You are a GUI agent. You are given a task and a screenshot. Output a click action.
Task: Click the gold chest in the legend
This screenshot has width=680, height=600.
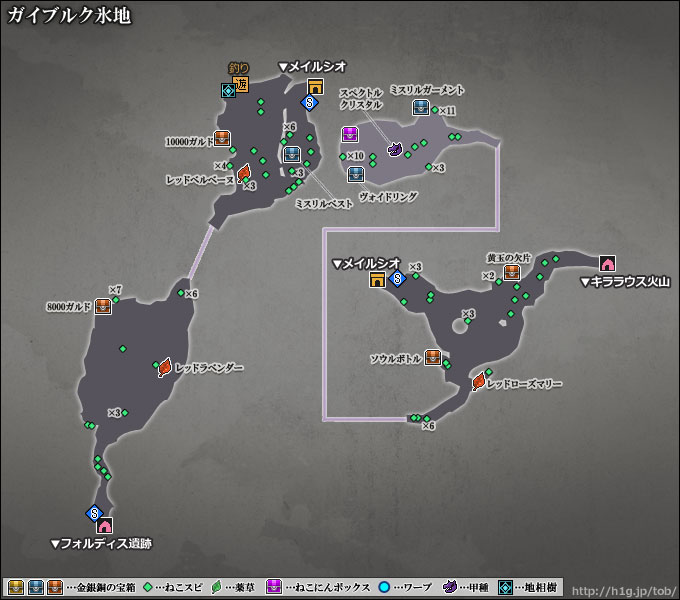click(16, 587)
